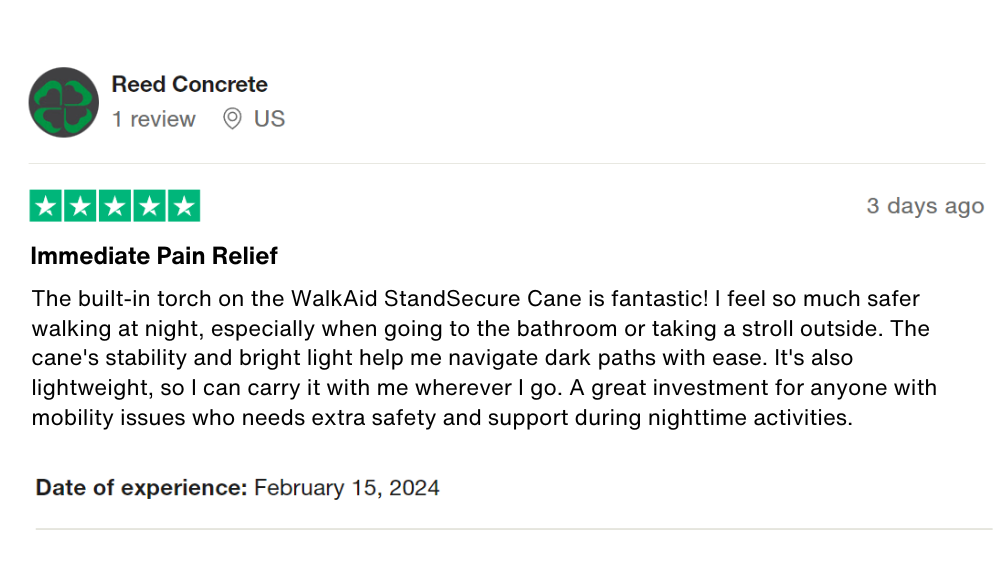Click the green clover profile avatar

pos(64,102)
